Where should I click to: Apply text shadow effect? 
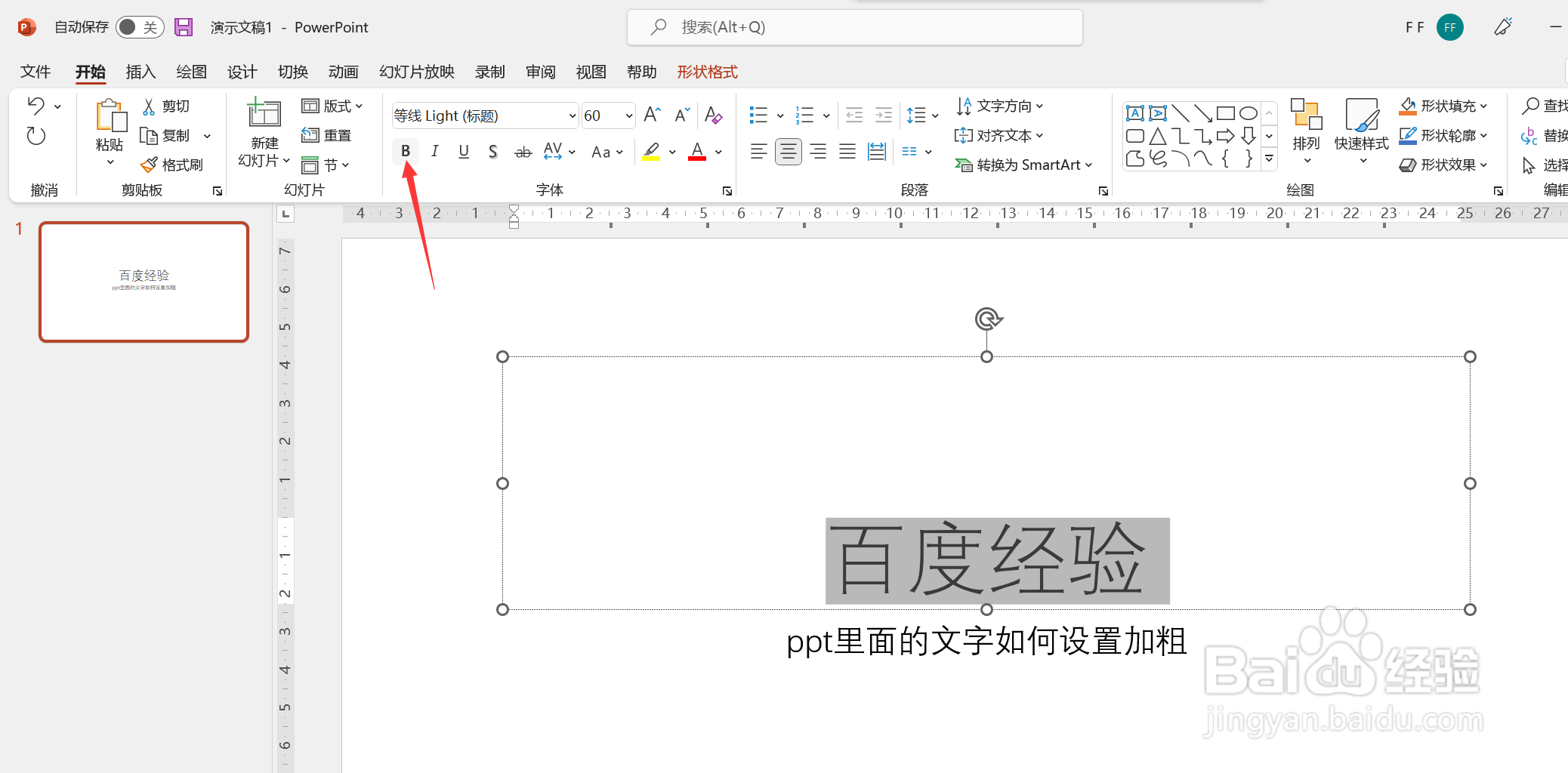click(493, 152)
